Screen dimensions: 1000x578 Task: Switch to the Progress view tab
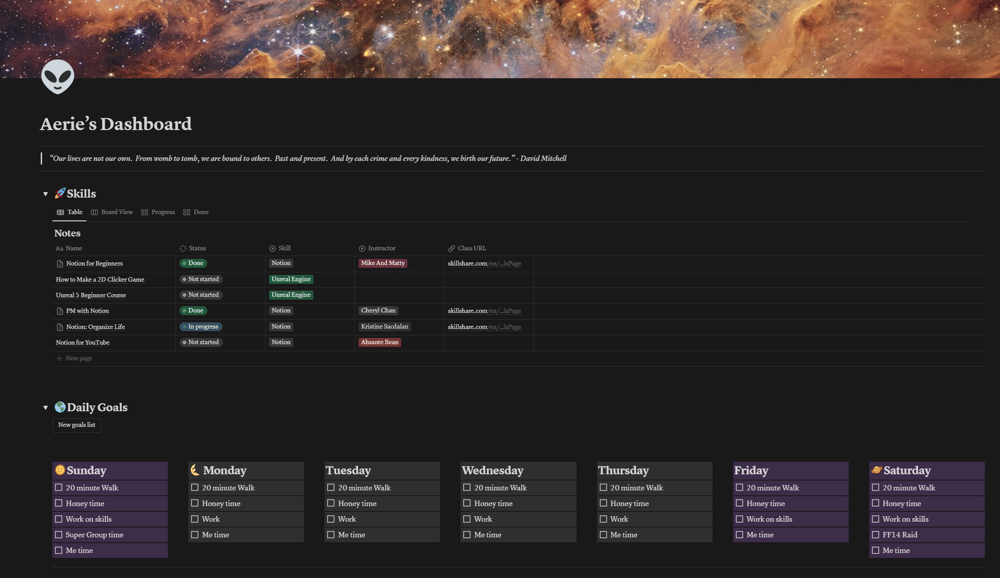click(158, 212)
